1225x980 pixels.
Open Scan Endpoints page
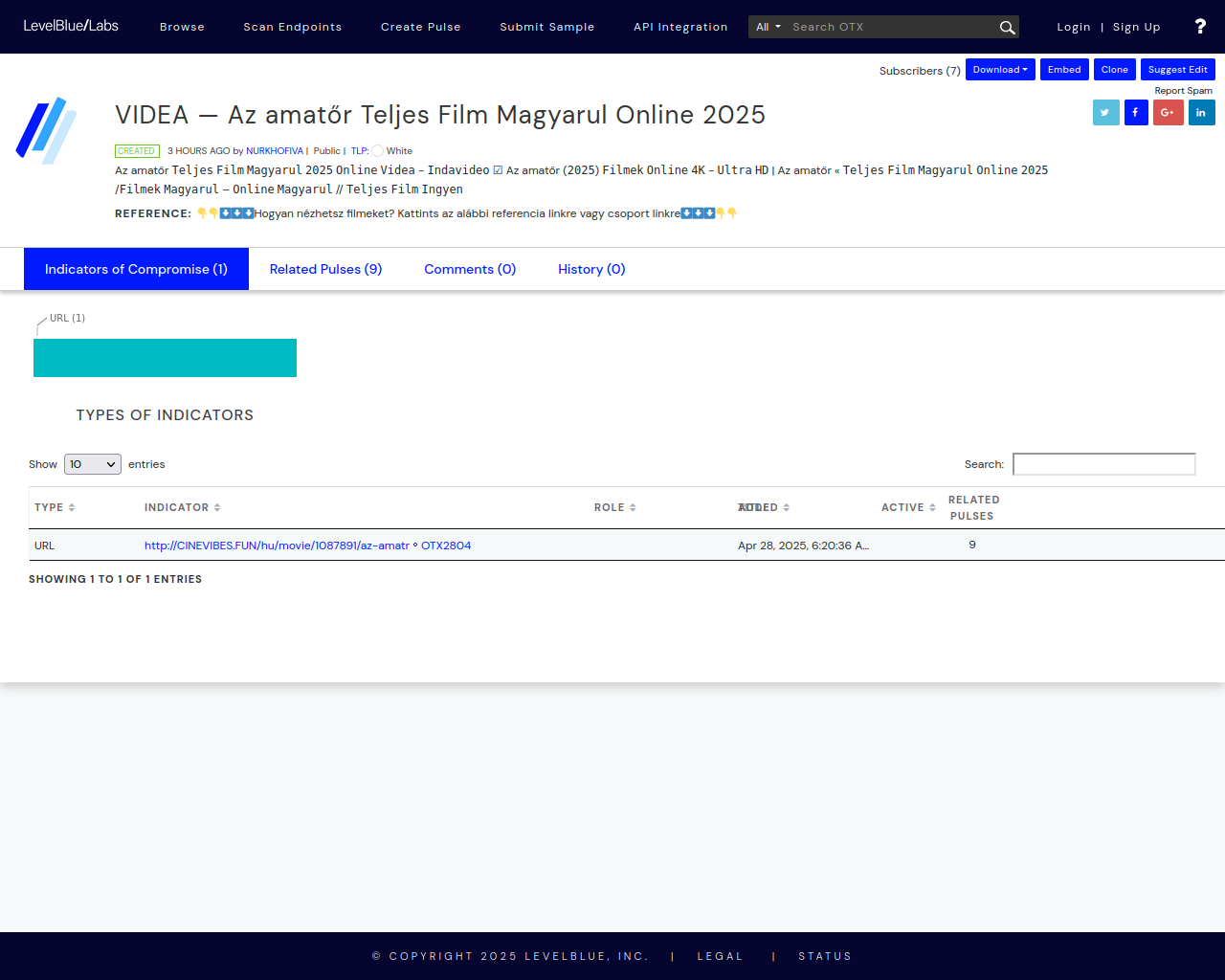pyautogui.click(x=292, y=27)
